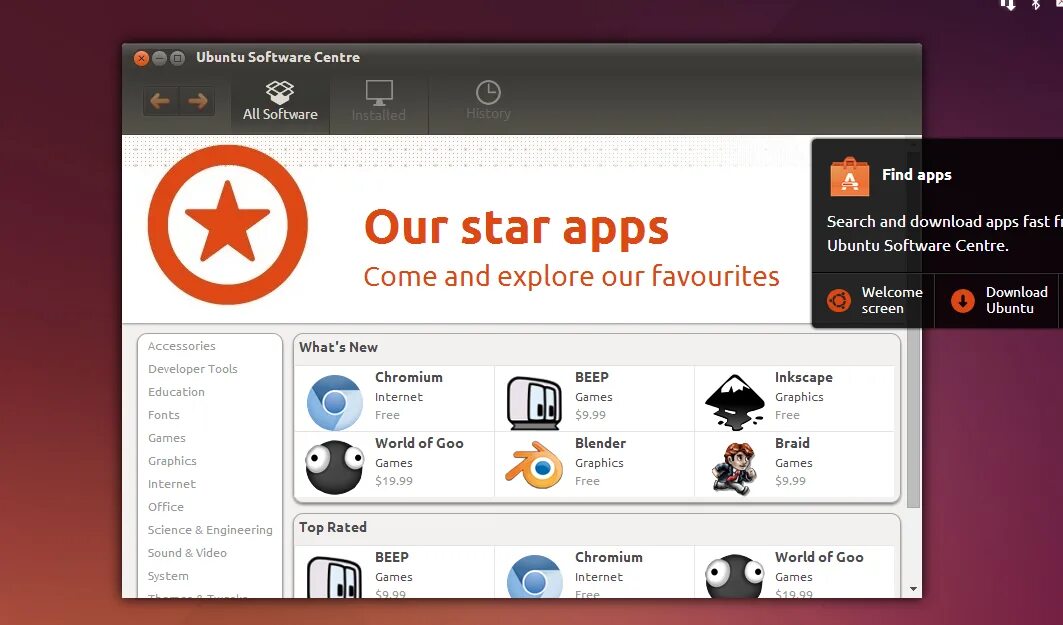
Task: Click World of Goo icon in What's New
Action: pos(334,467)
